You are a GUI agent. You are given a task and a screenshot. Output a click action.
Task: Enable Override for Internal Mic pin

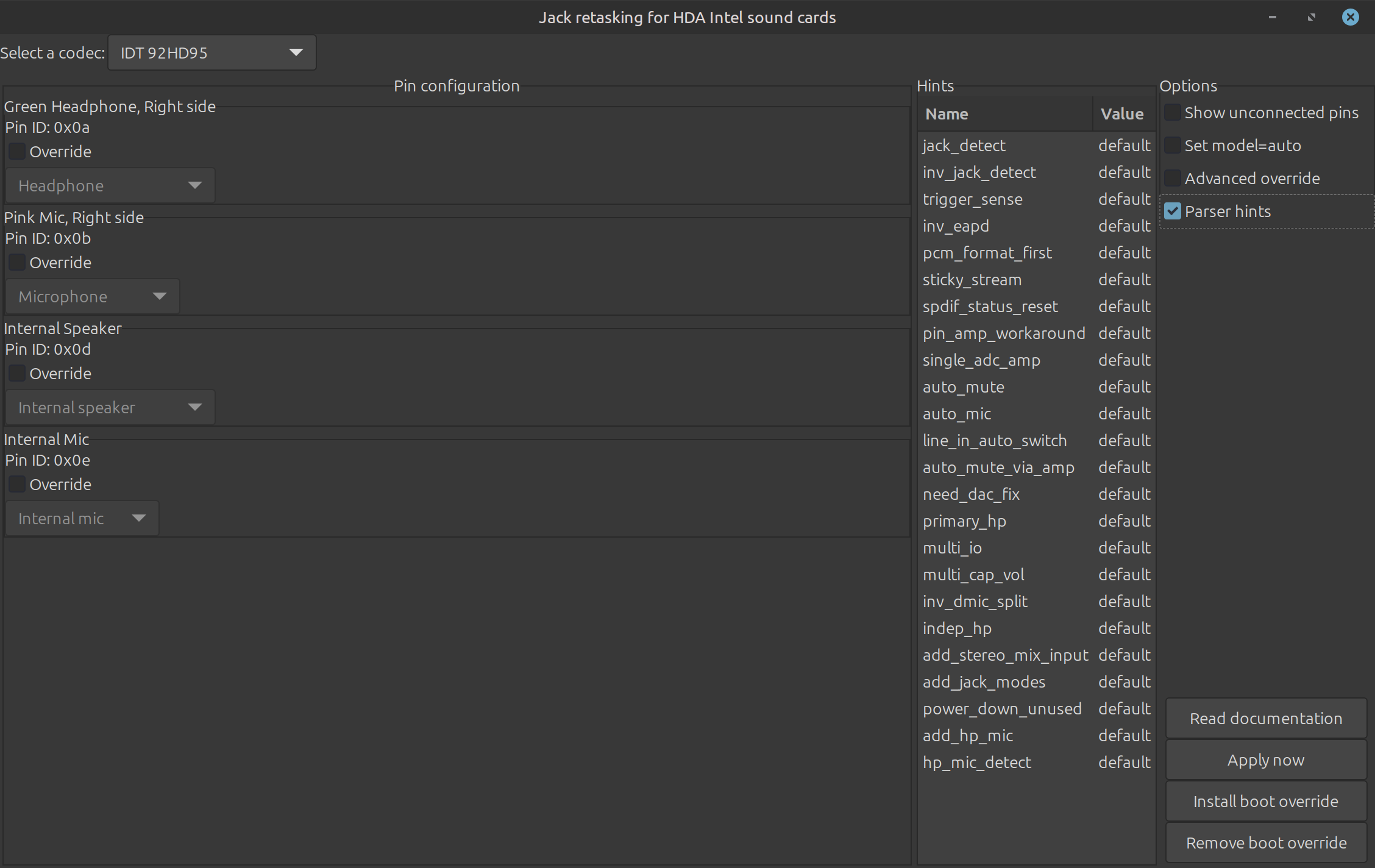pyautogui.click(x=17, y=484)
